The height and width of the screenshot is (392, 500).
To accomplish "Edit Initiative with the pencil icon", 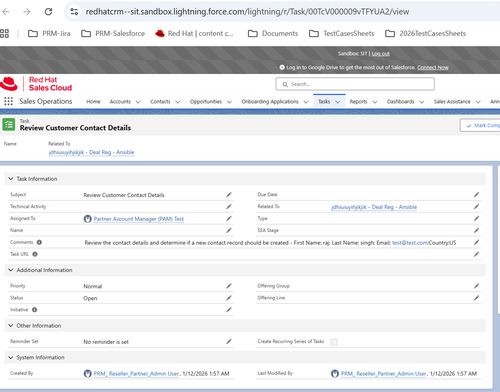I will pos(229,310).
